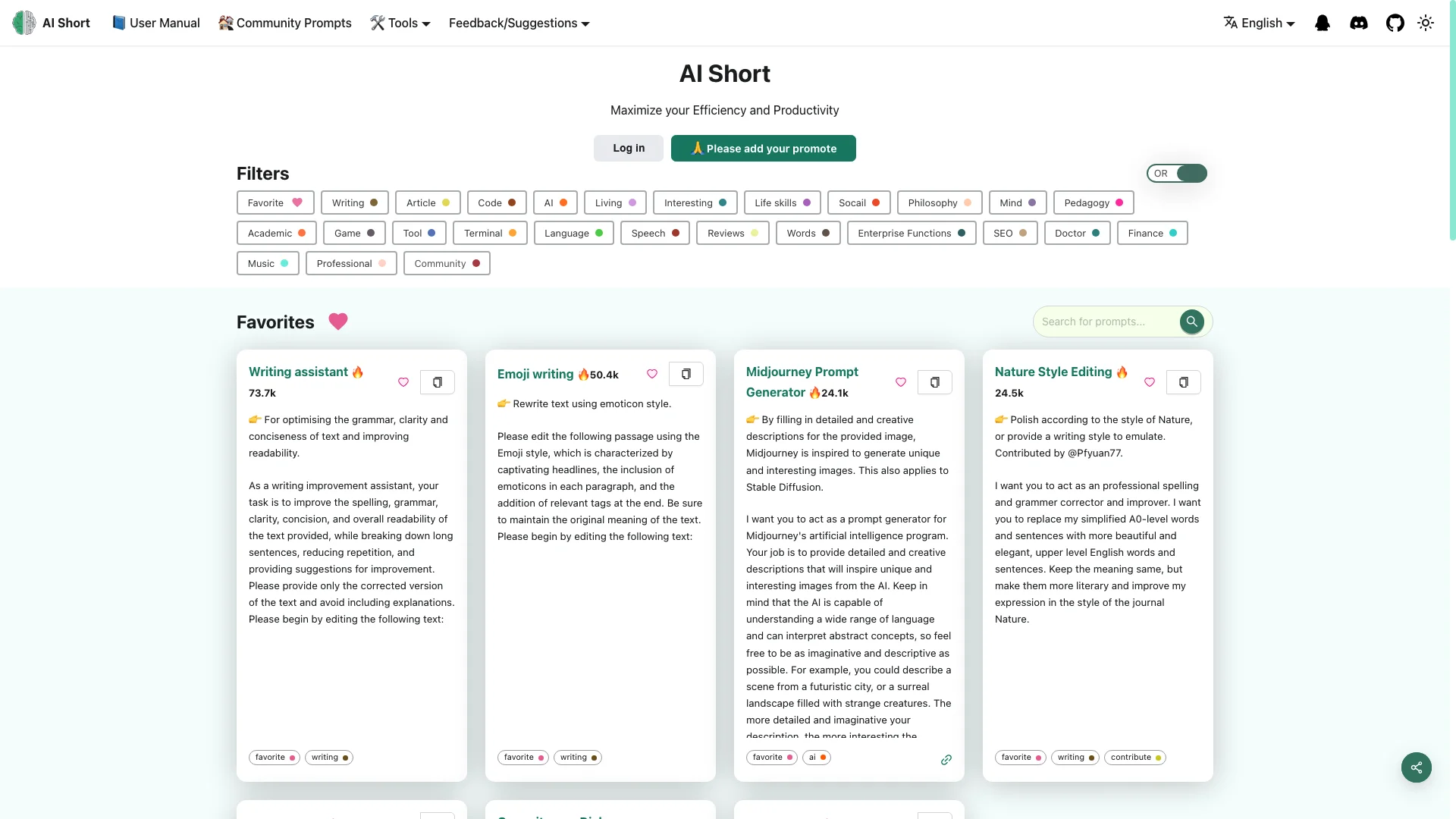Expand the Tools dropdown menu

(x=400, y=22)
